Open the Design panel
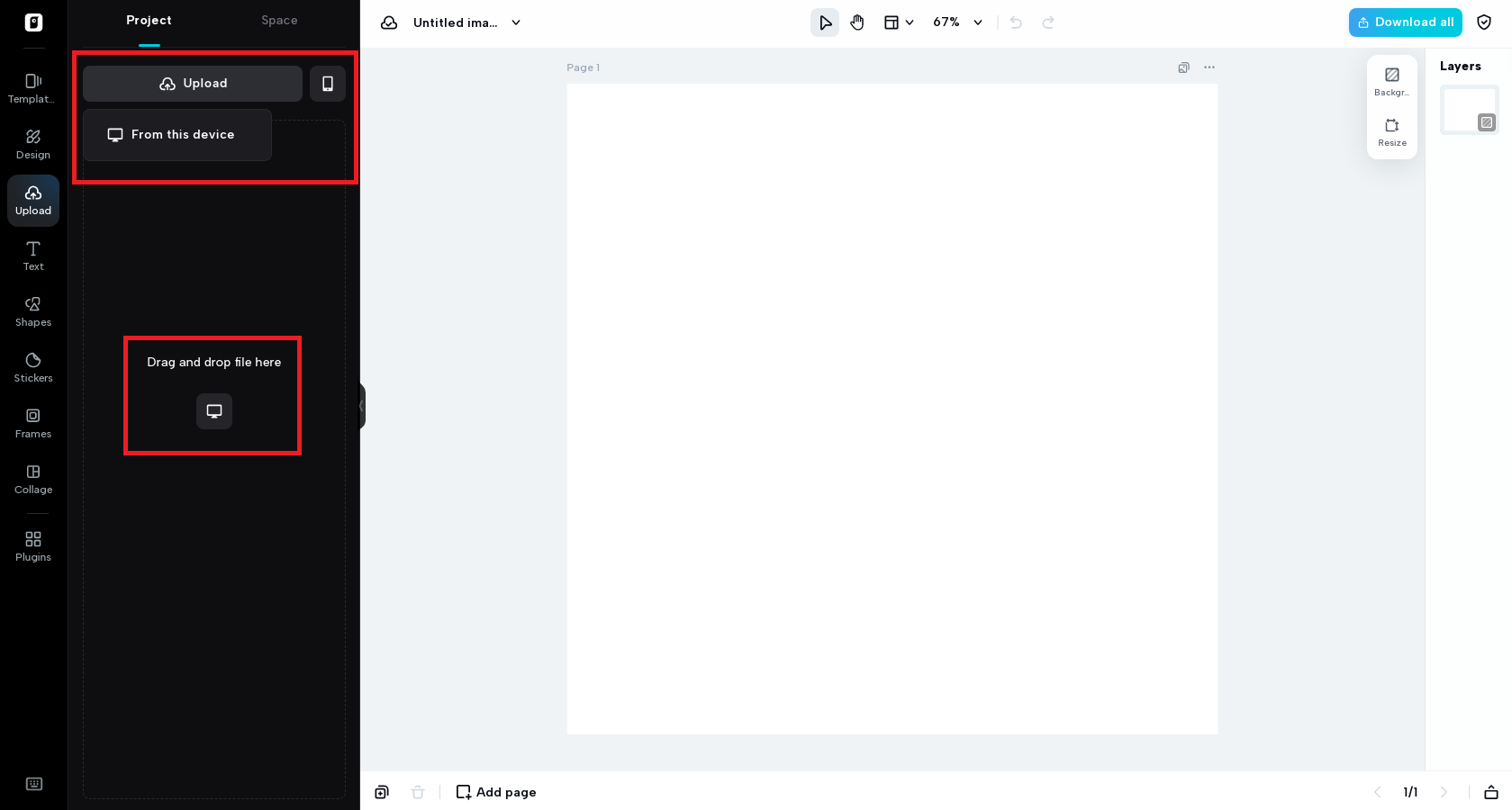The image size is (1512, 810). (x=33, y=144)
